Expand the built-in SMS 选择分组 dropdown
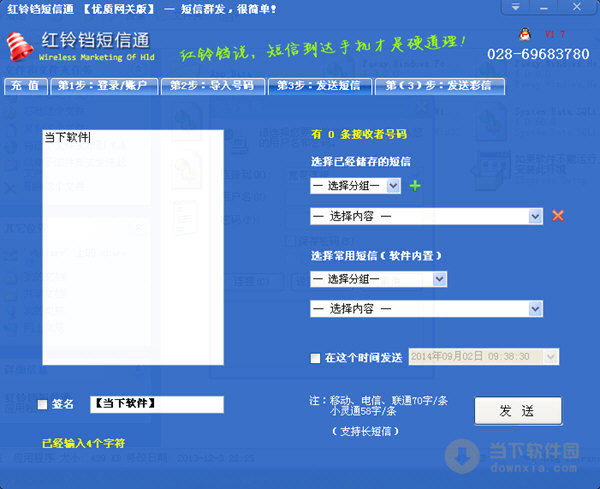 pyautogui.click(x=440, y=279)
